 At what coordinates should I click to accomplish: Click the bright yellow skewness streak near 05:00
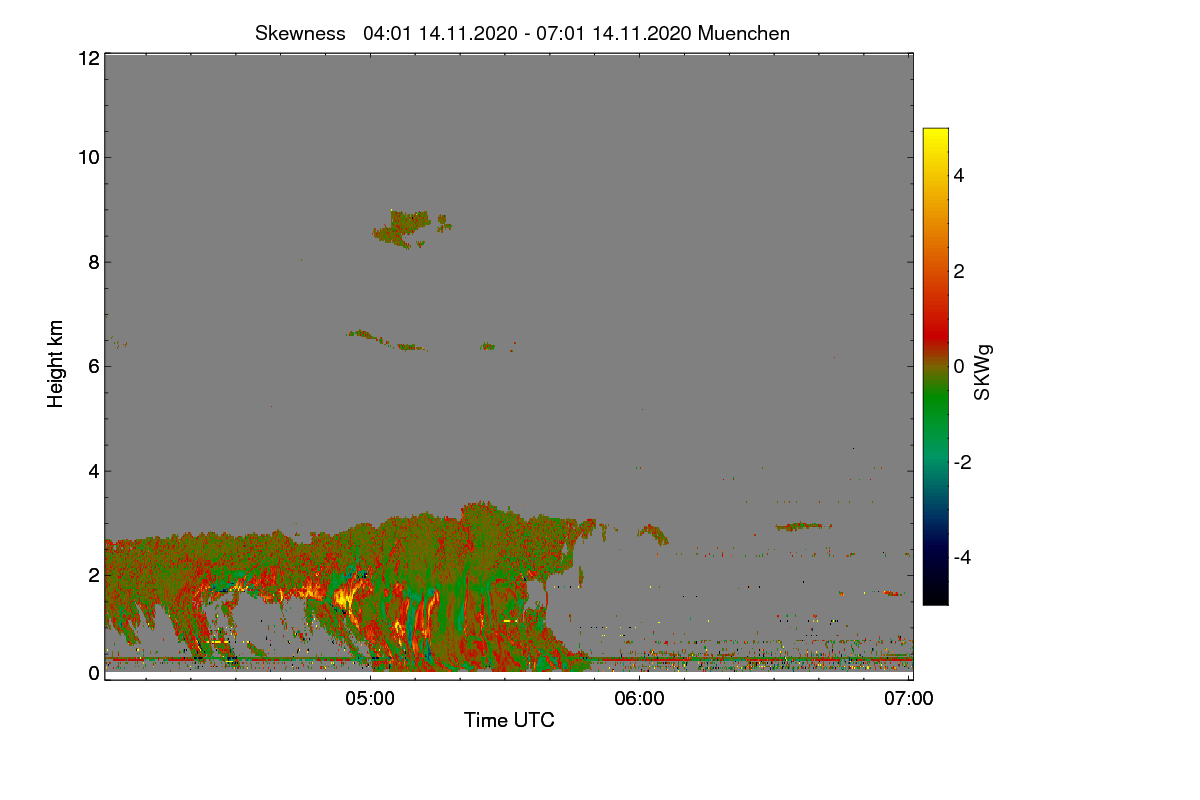point(347,599)
